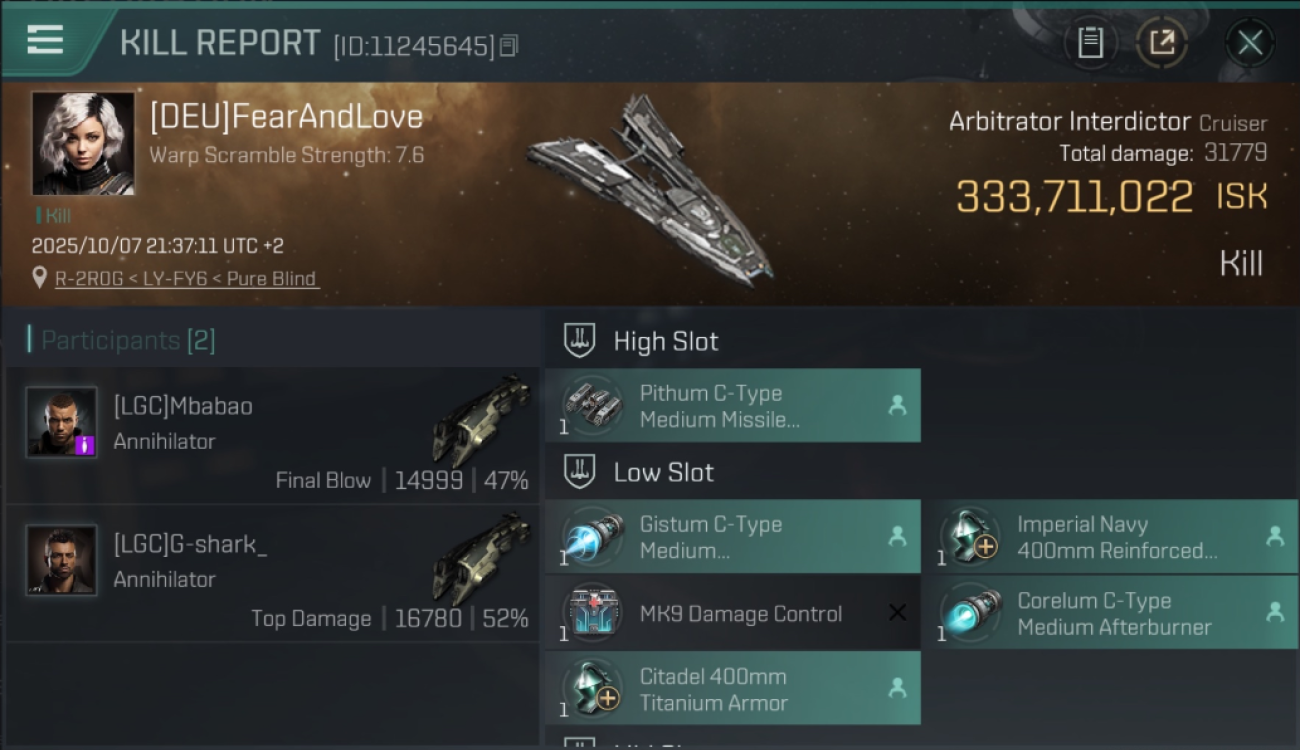Click the share kill report icon
This screenshot has width=1300, height=750.
point(1161,43)
